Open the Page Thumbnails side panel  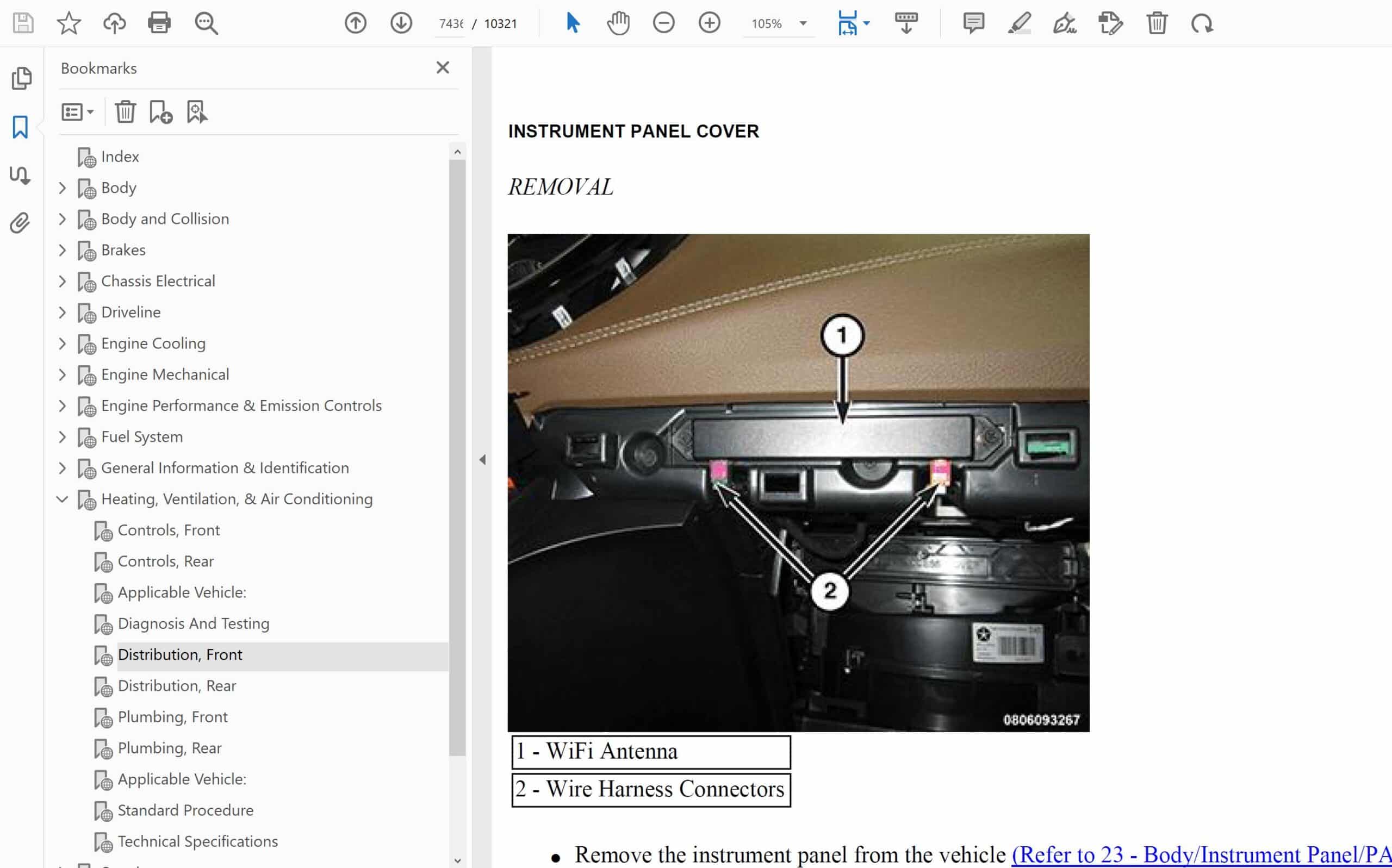(x=21, y=78)
